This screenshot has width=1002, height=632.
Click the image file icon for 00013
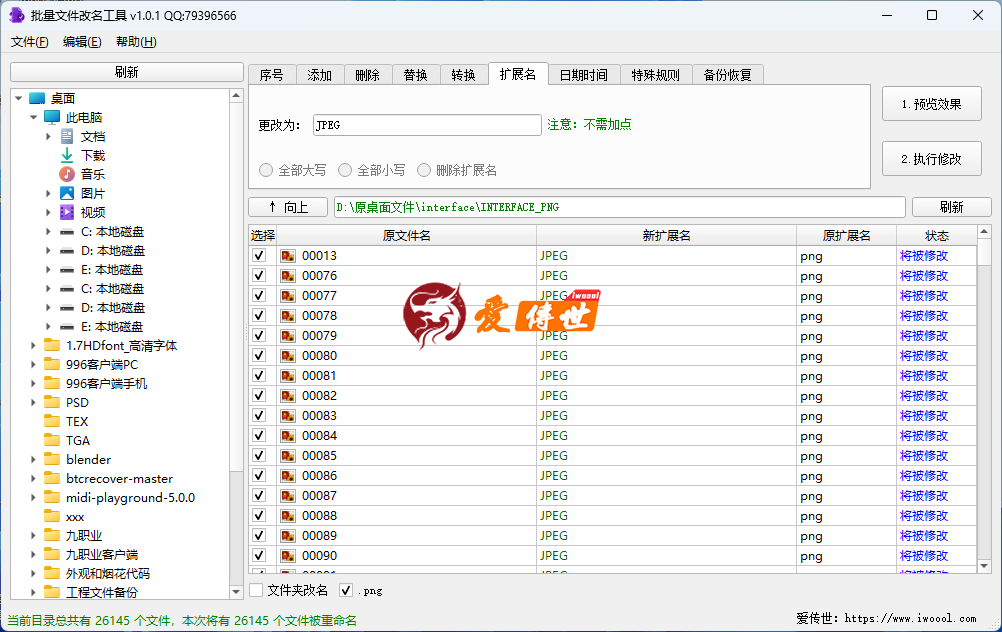click(x=288, y=256)
